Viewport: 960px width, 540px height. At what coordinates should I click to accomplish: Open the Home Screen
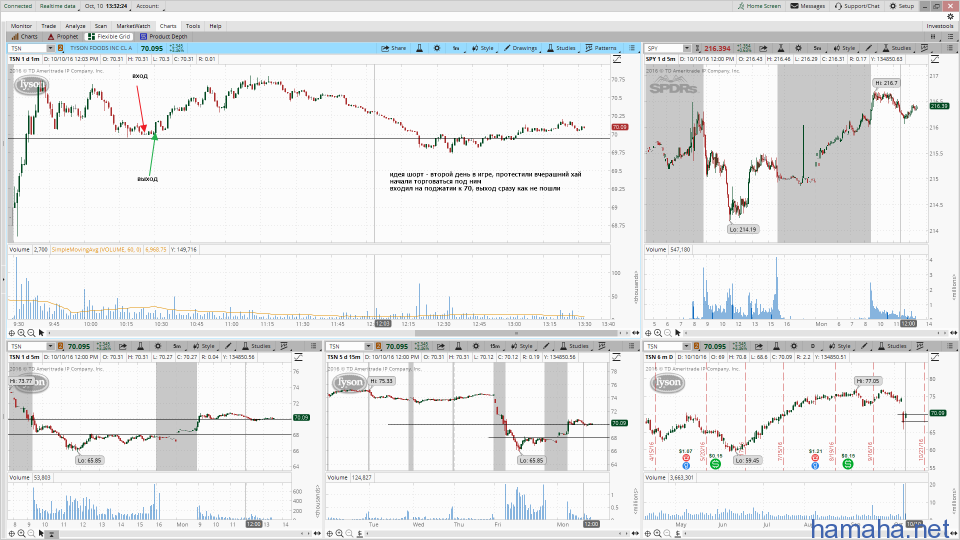tap(759, 6)
